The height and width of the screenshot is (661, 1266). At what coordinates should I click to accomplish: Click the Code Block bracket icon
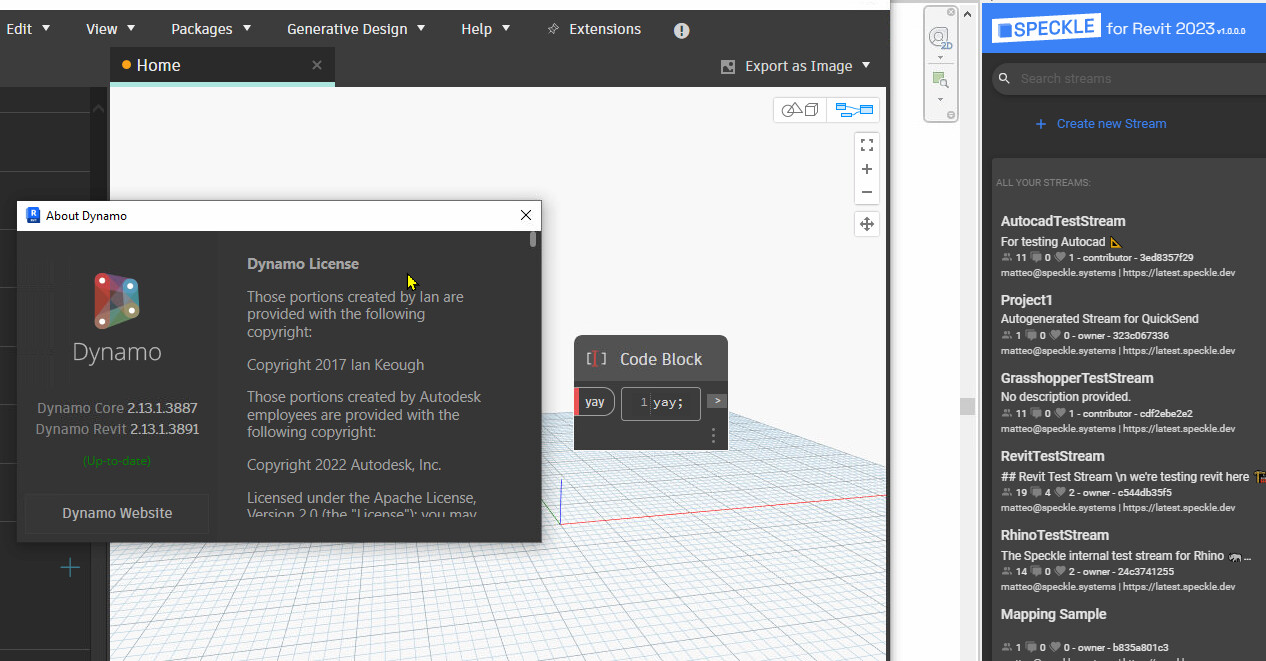point(596,359)
